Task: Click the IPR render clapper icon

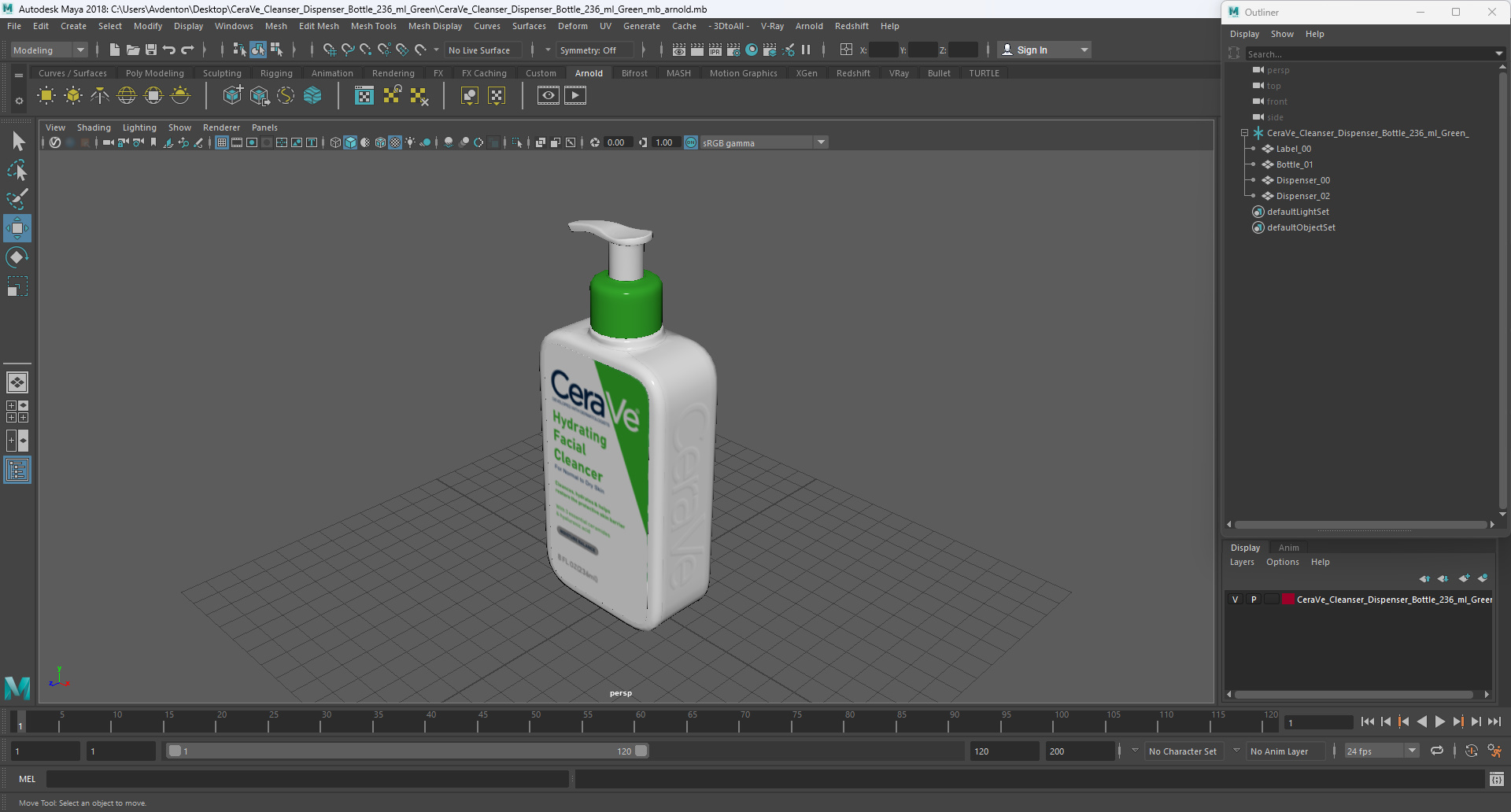Action: pyautogui.click(x=715, y=50)
